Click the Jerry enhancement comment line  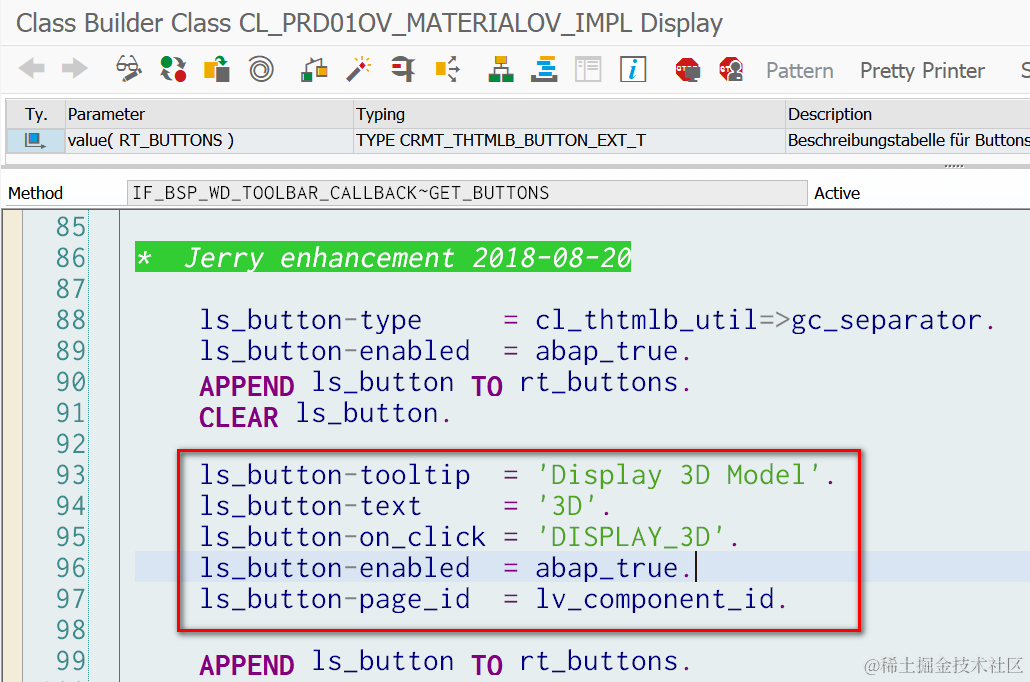point(383,257)
